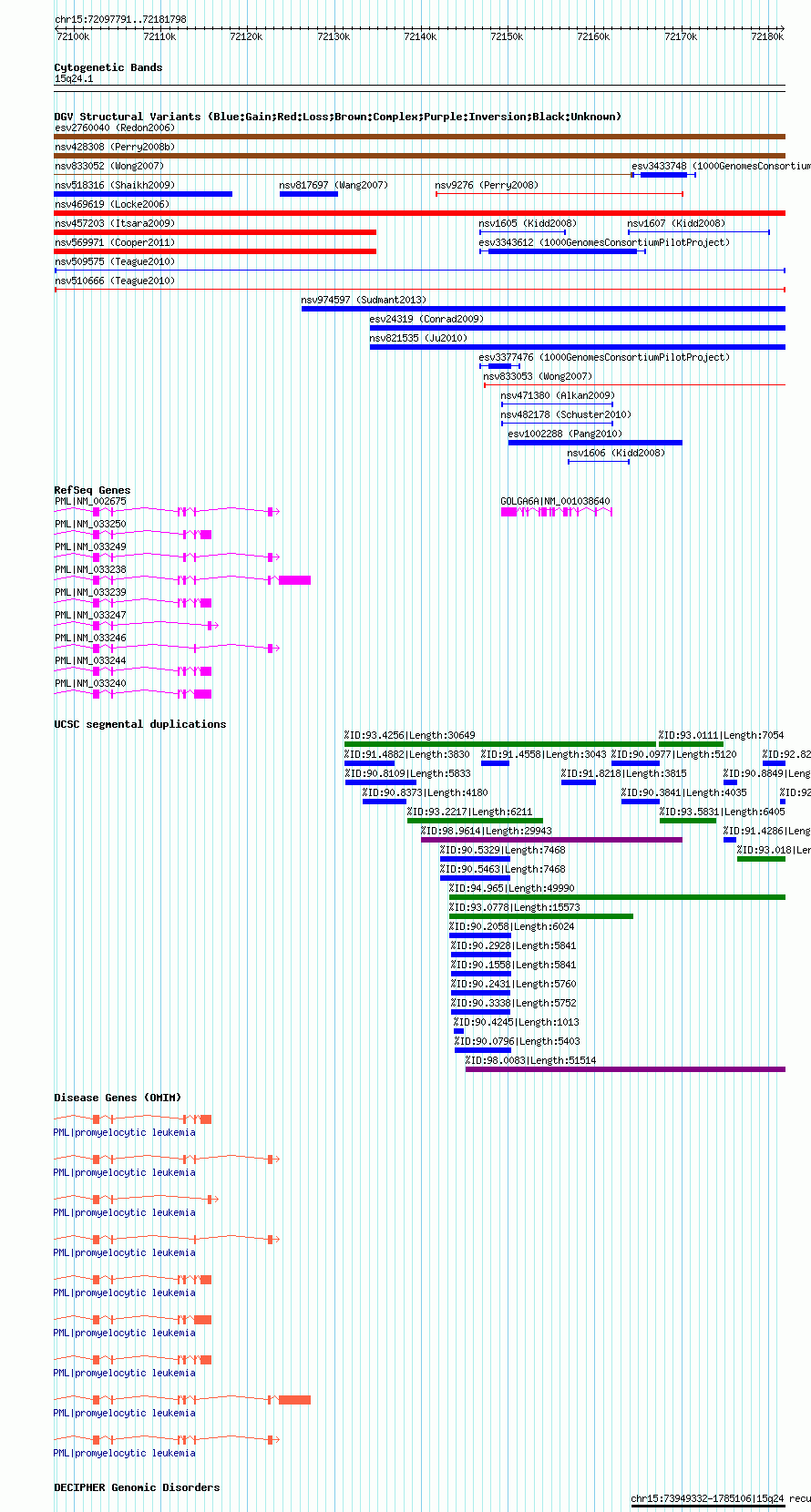
Task: Click the %ID:98.9614|Length:29943 duplication label
Action: pos(487,831)
